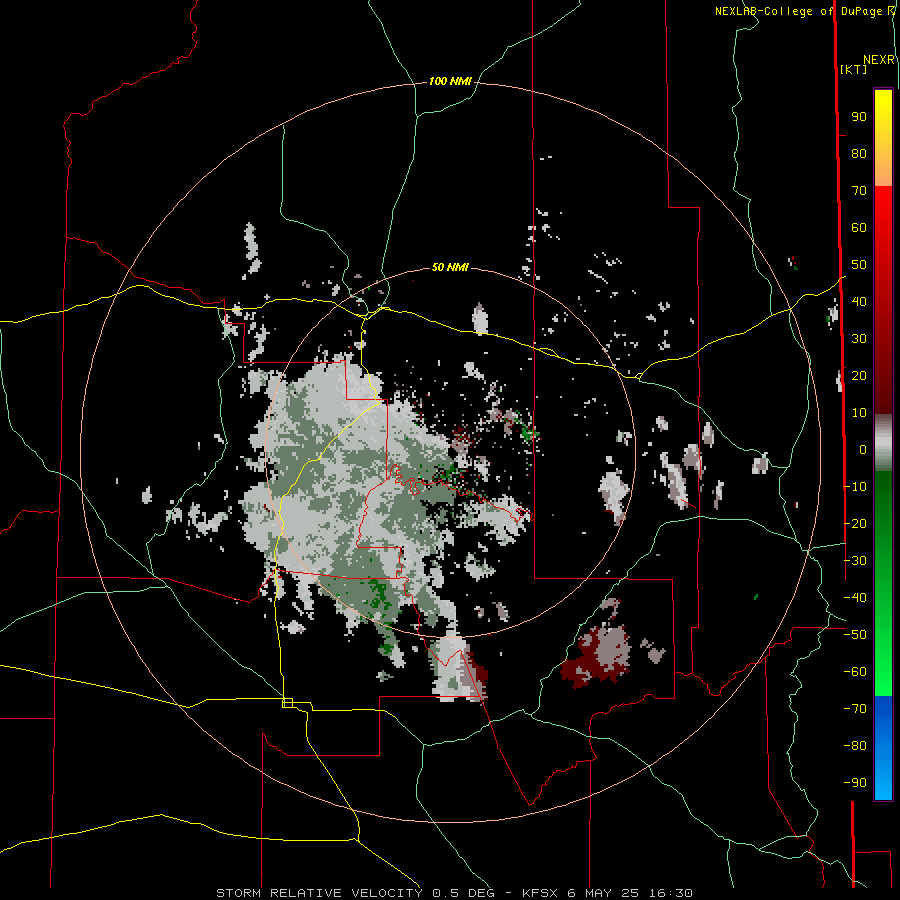Click the -70 value on velocity scale
Screen dimensions: 900x900
point(855,709)
